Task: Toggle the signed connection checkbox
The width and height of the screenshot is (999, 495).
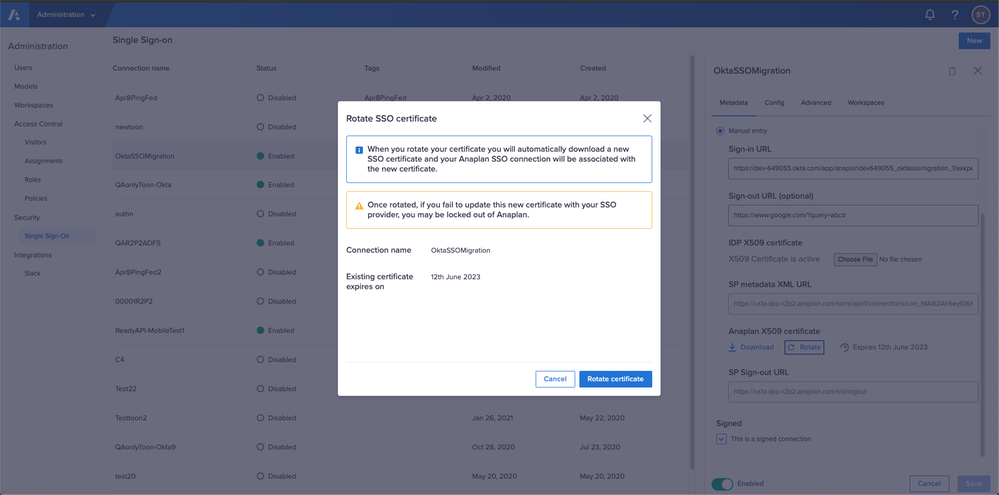Action: pos(721,439)
